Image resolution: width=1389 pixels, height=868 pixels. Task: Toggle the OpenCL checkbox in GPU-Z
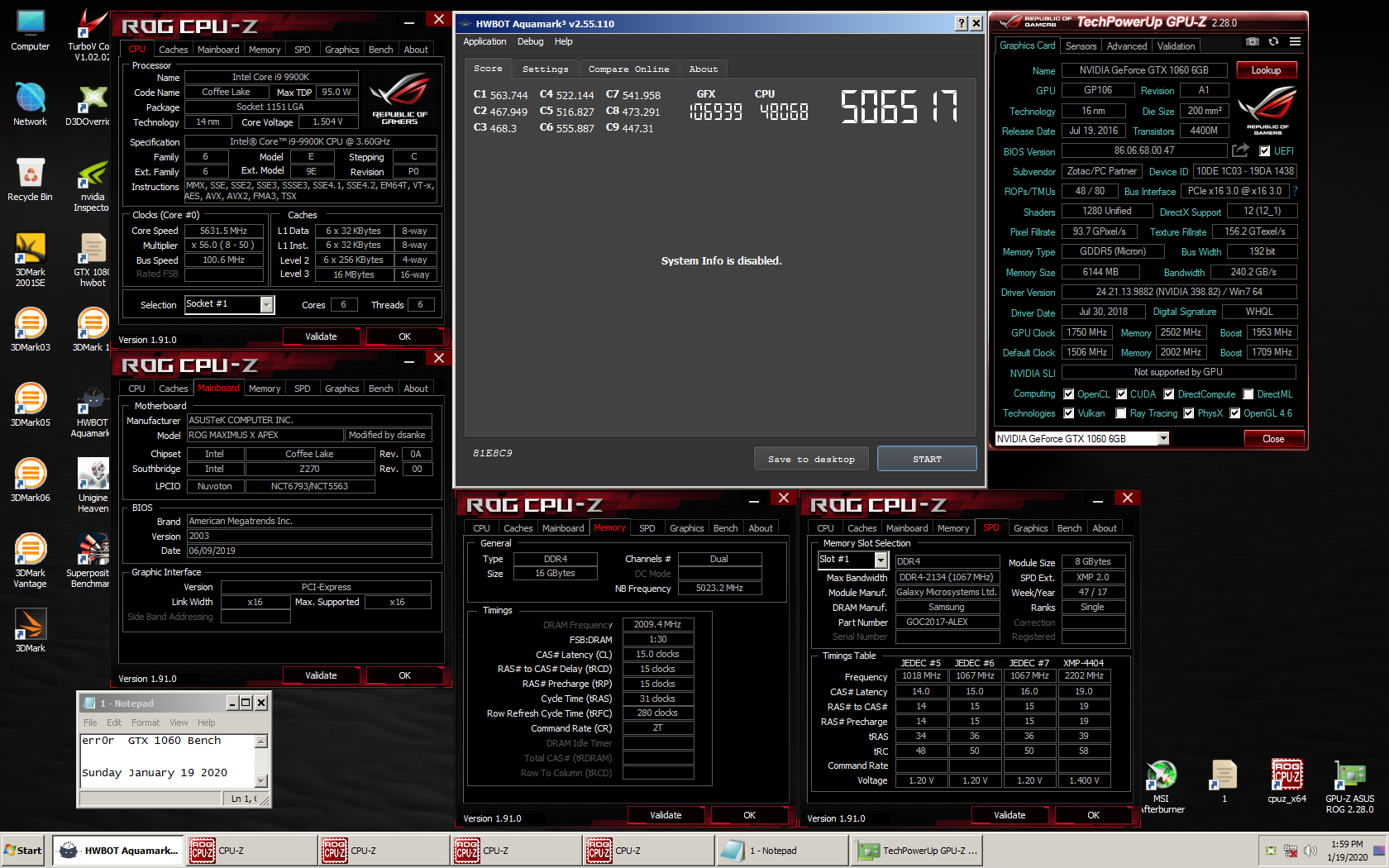point(1068,394)
